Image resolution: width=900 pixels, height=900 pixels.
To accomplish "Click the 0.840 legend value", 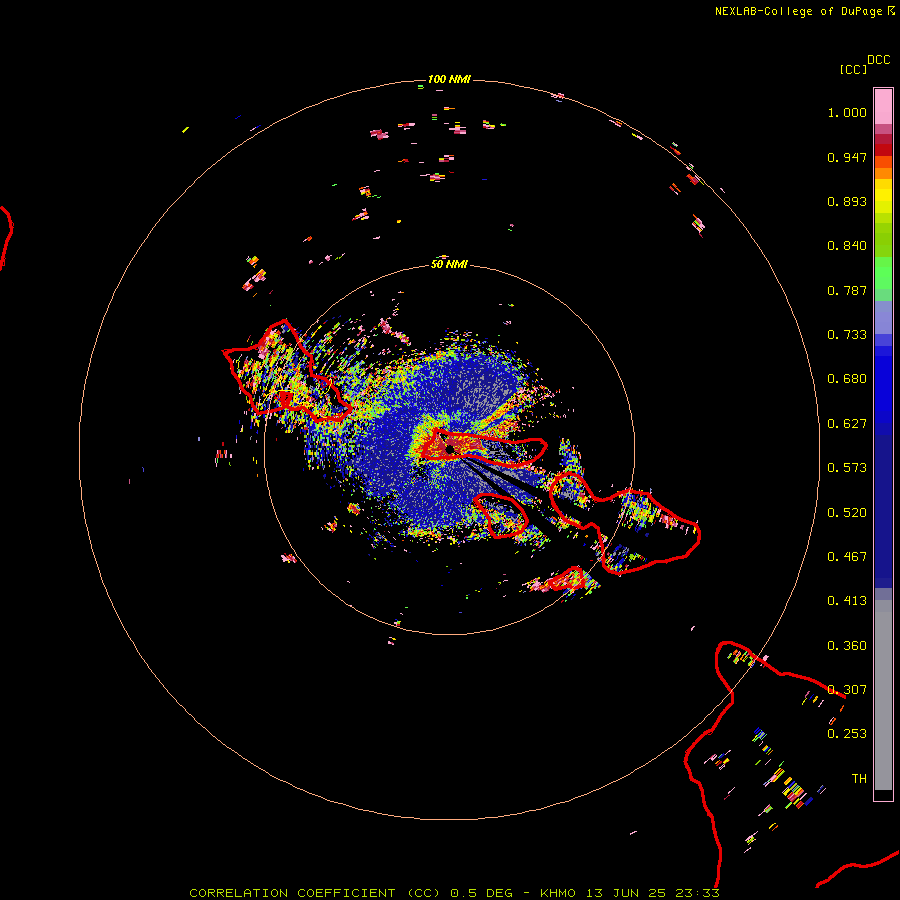I will pos(847,246).
